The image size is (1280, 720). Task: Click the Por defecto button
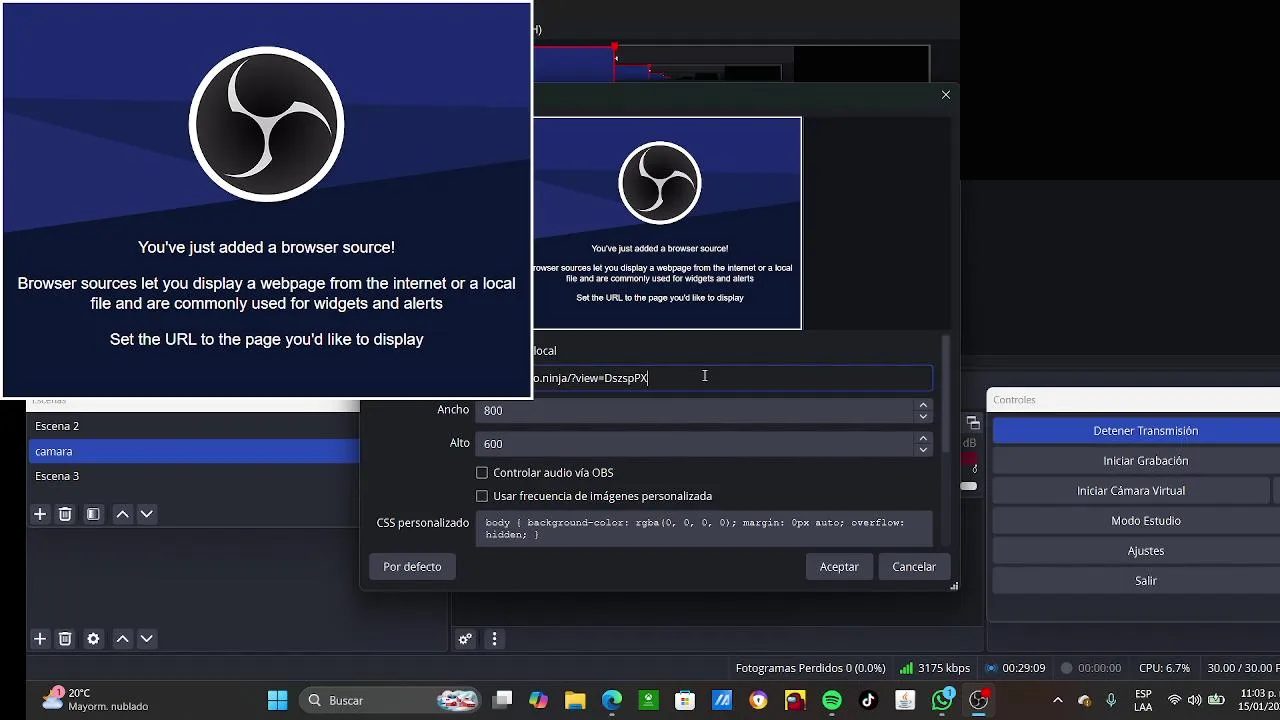(x=412, y=567)
